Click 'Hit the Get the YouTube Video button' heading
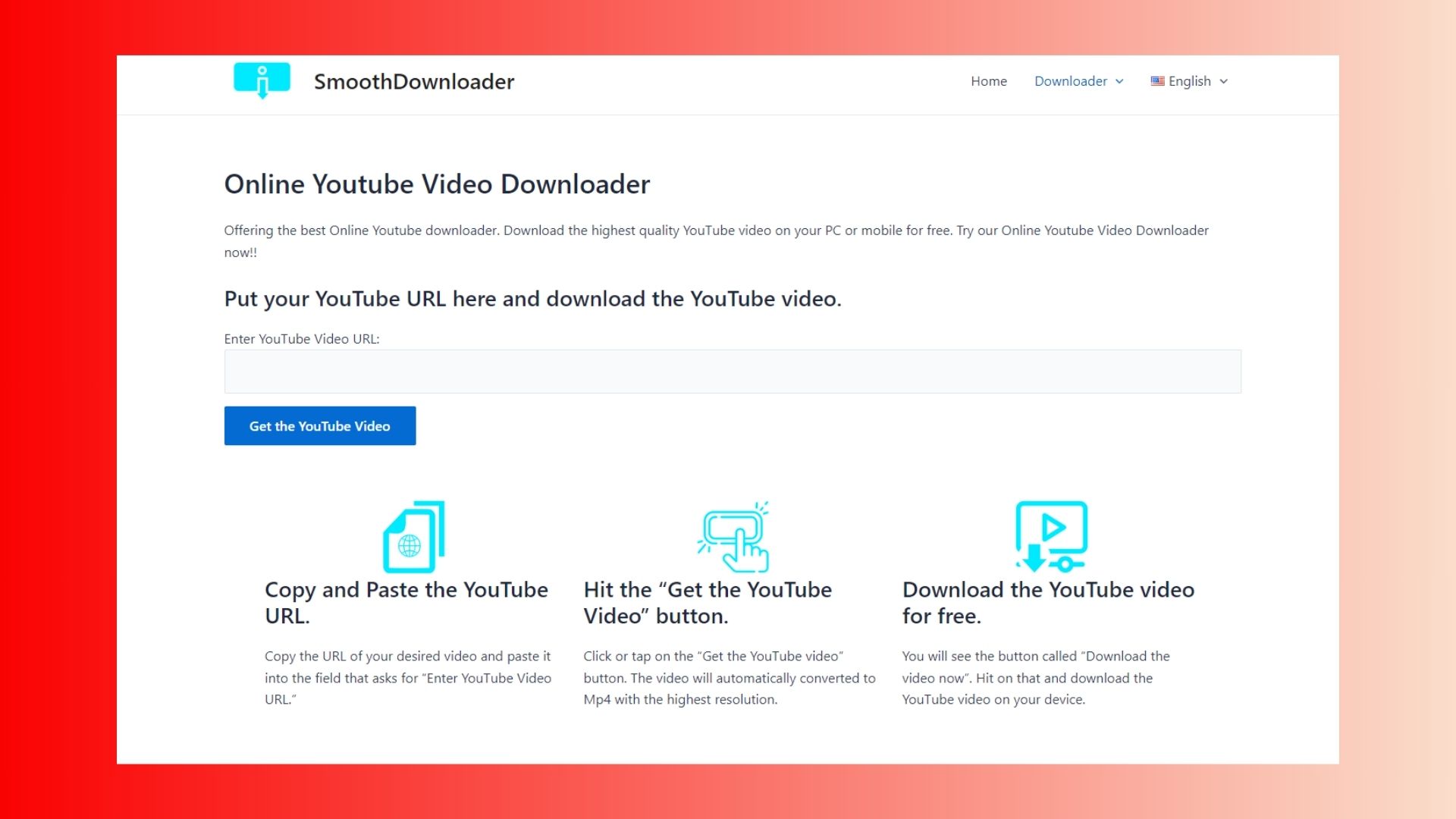This screenshot has height=819, width=1456. point(708,603)
